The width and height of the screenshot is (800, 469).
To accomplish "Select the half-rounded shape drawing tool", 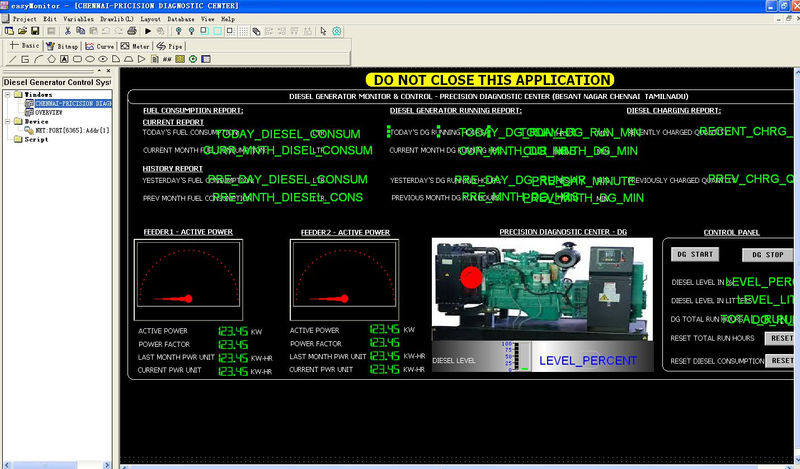I will coord(116,59).
